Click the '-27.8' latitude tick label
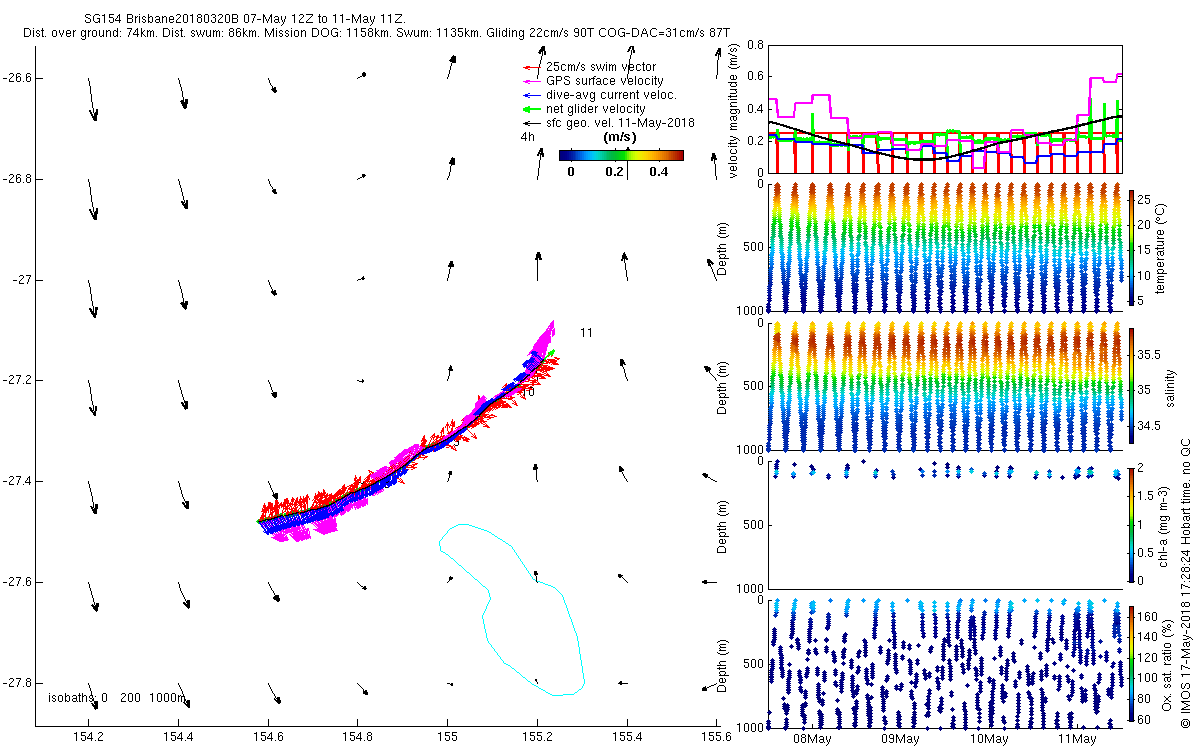Image resolution: width=1200 pixels, height=750 pixels. pyautogui.click(x=20, y=683)
